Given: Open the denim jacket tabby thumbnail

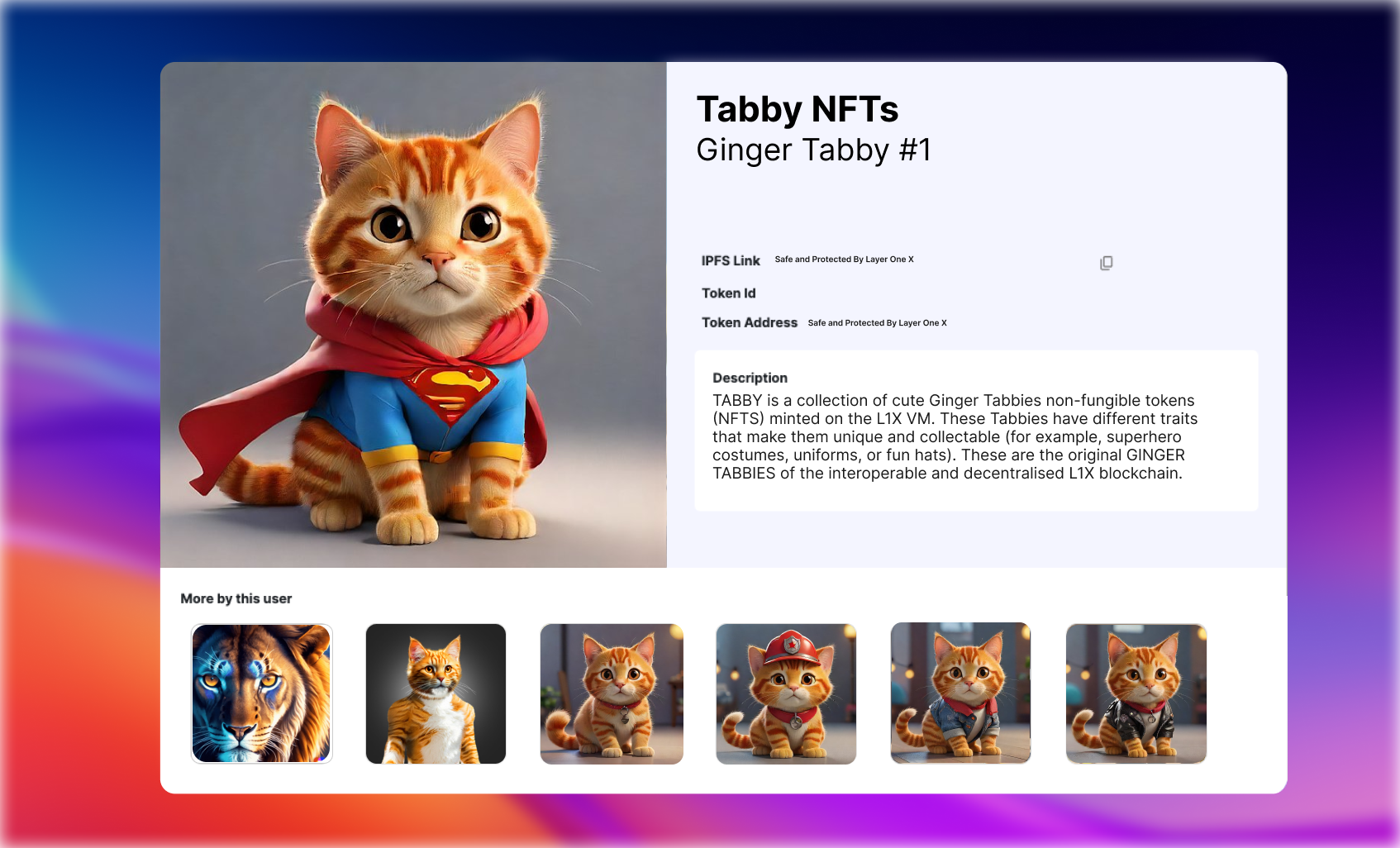Looking at the screenshot, I should tap(960, 693).
